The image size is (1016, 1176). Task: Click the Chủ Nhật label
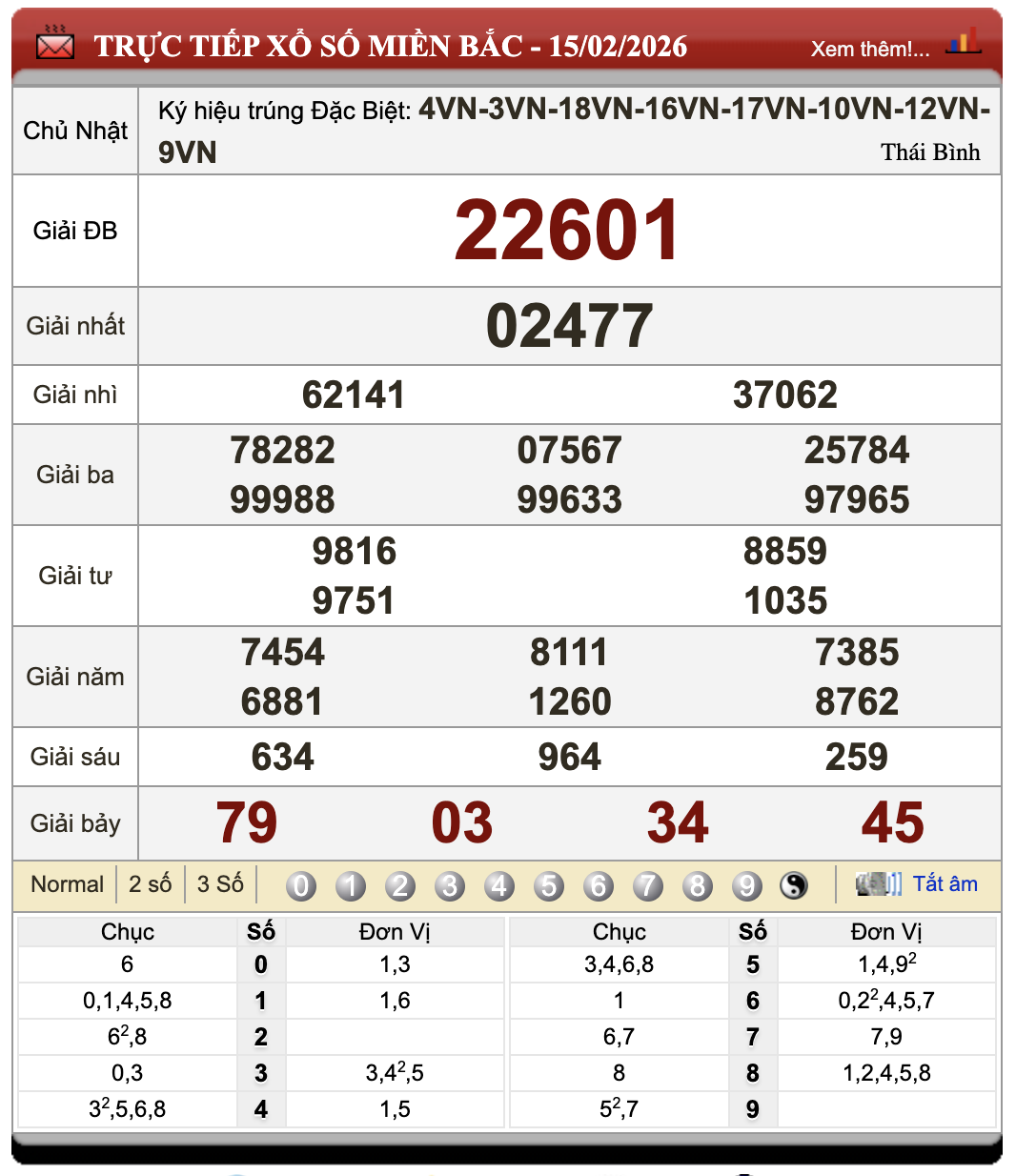coord(73,130)
